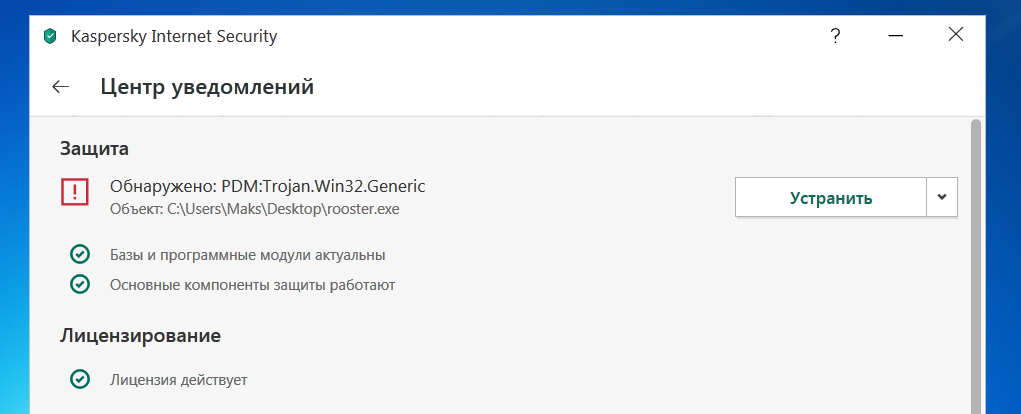
Task: Select the detected PDM:Trojan.Win32.Generic entry
Action: 268,186
